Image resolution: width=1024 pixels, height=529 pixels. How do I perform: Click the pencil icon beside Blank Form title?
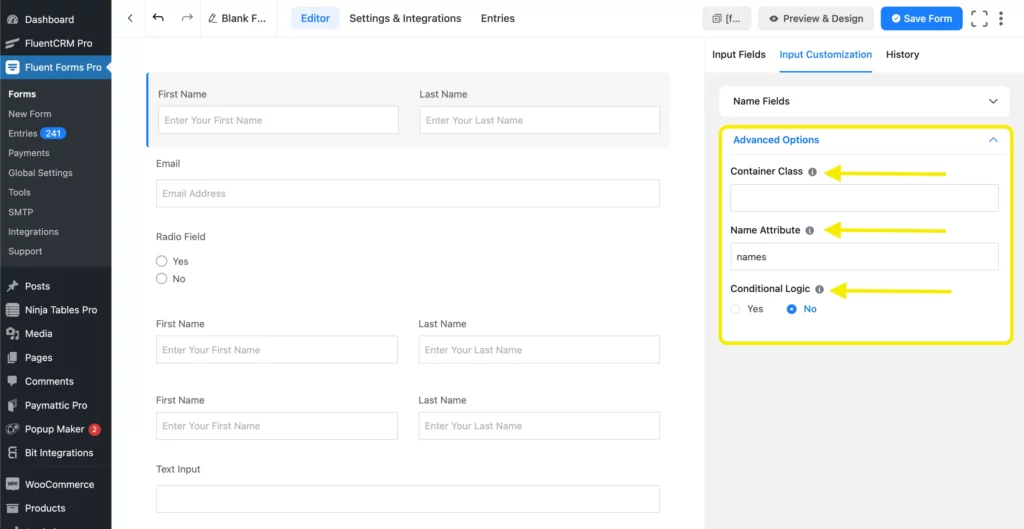pos(212,18)
